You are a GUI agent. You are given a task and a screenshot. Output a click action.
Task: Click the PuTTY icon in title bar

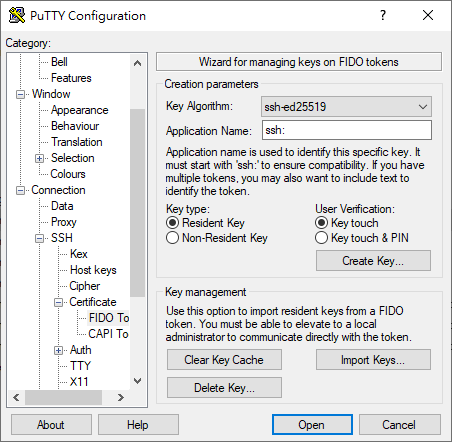tap(17, 15)
